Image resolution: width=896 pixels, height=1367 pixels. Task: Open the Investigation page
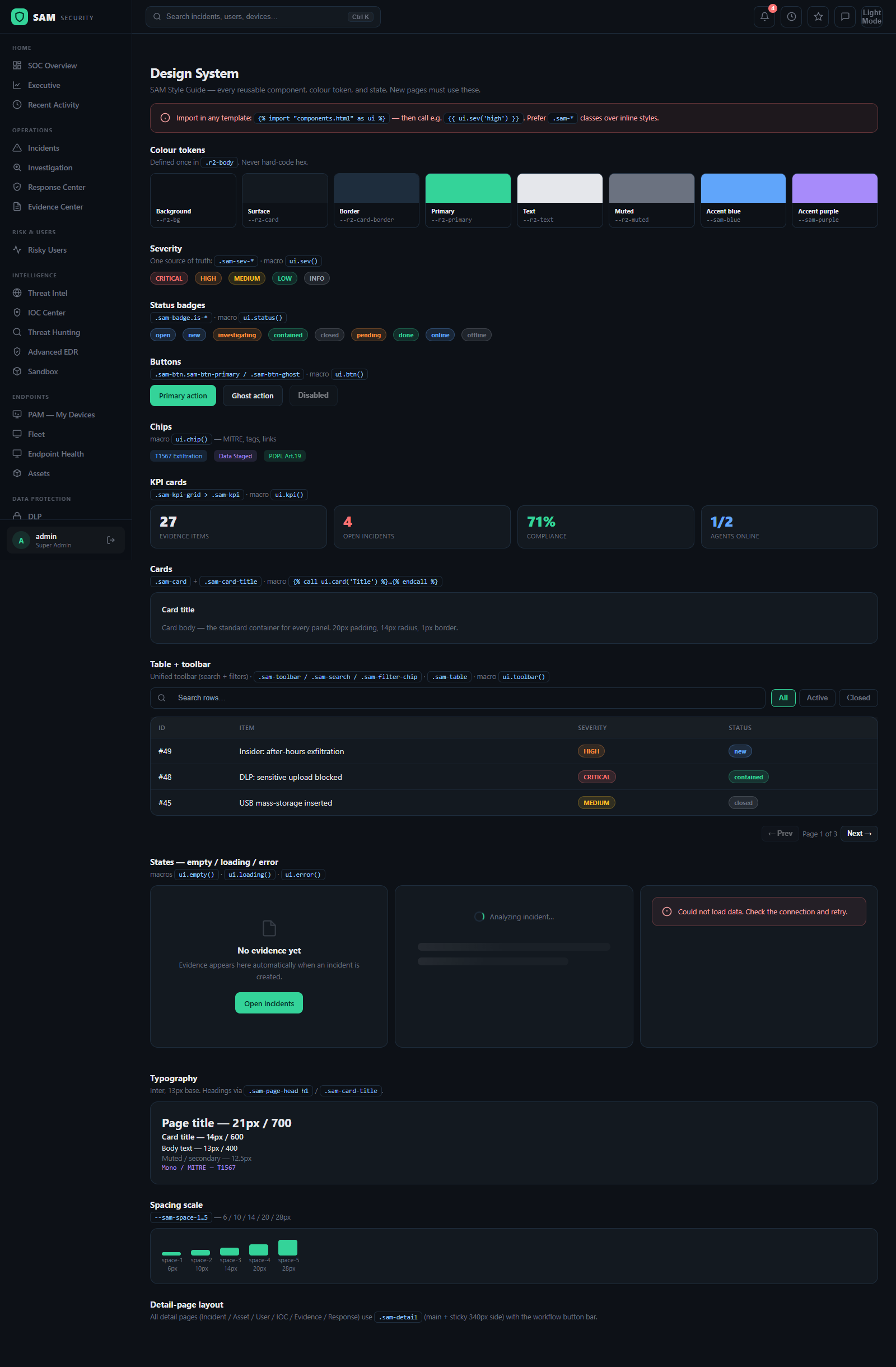[x=66, y=167]
